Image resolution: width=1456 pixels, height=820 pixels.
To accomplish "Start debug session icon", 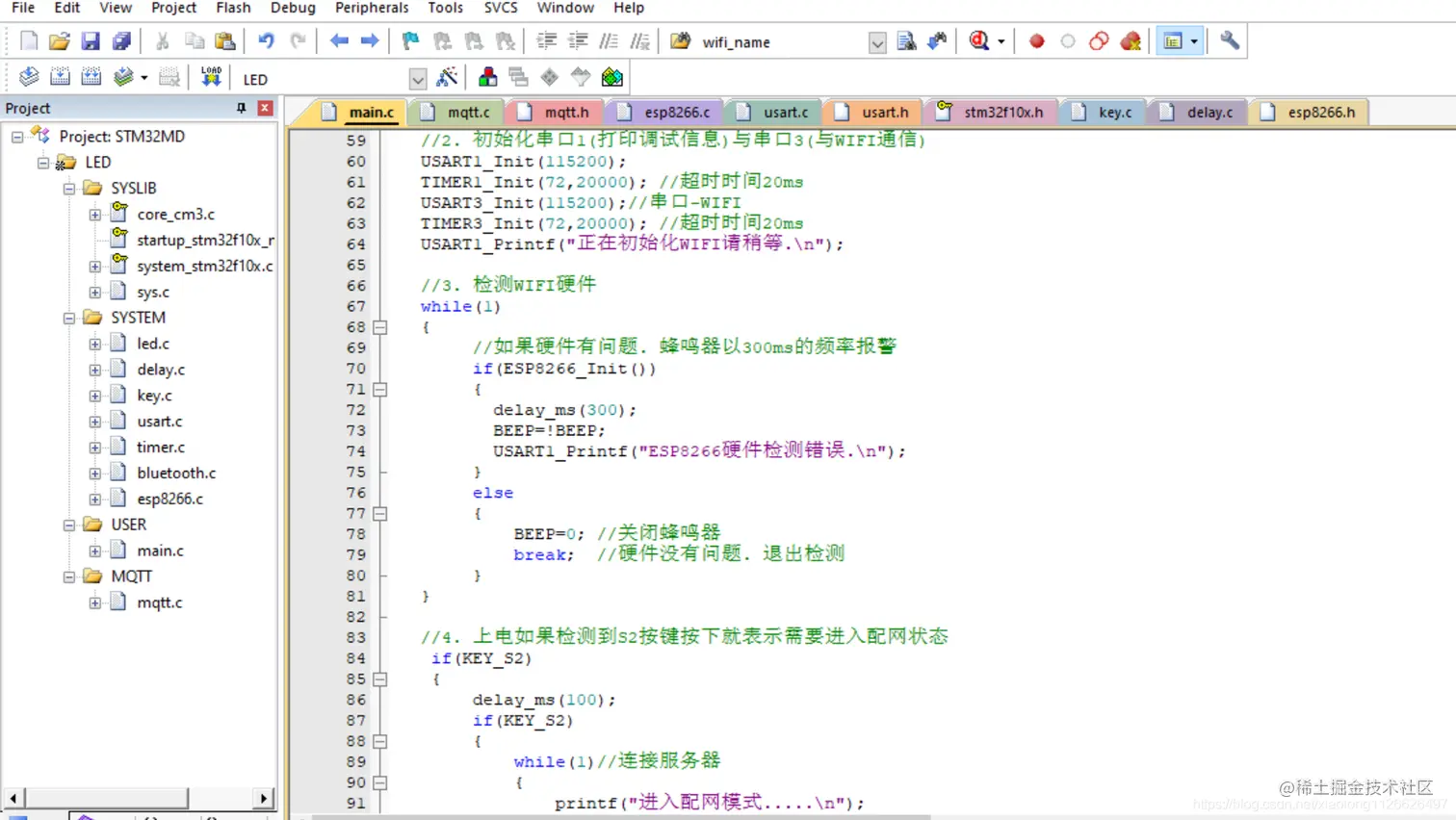I will pos(980,41).
